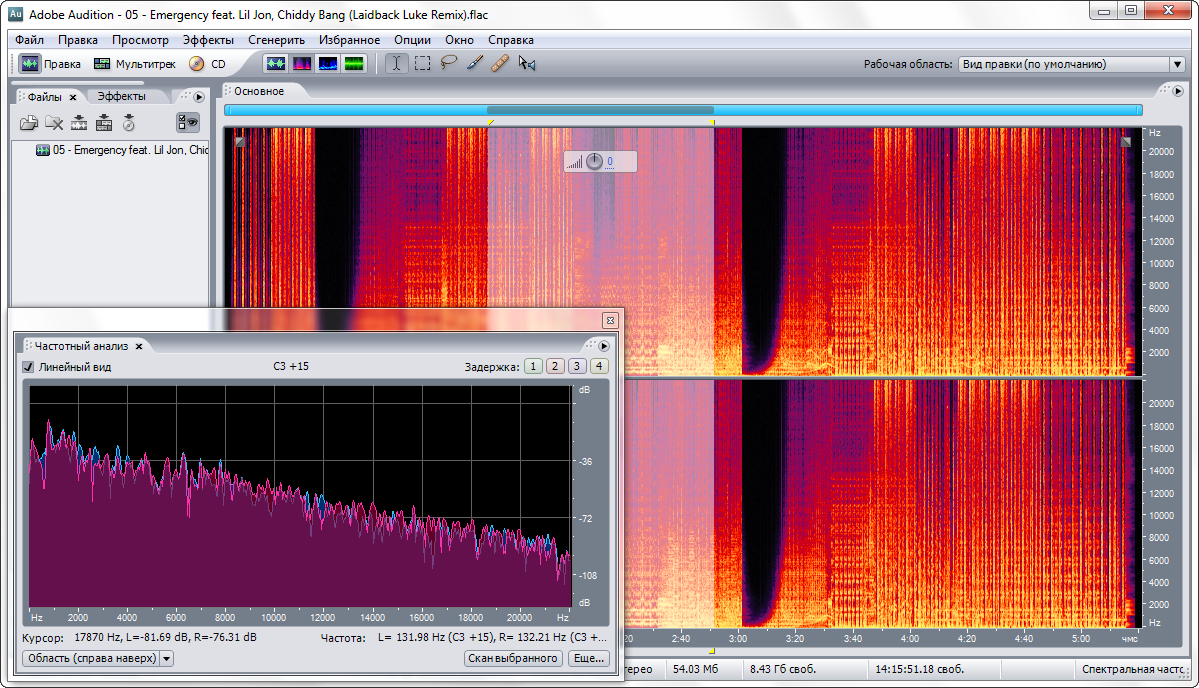Open the Сгенерить menu
Screen dimensions: 1199x688
coord(276,40)
